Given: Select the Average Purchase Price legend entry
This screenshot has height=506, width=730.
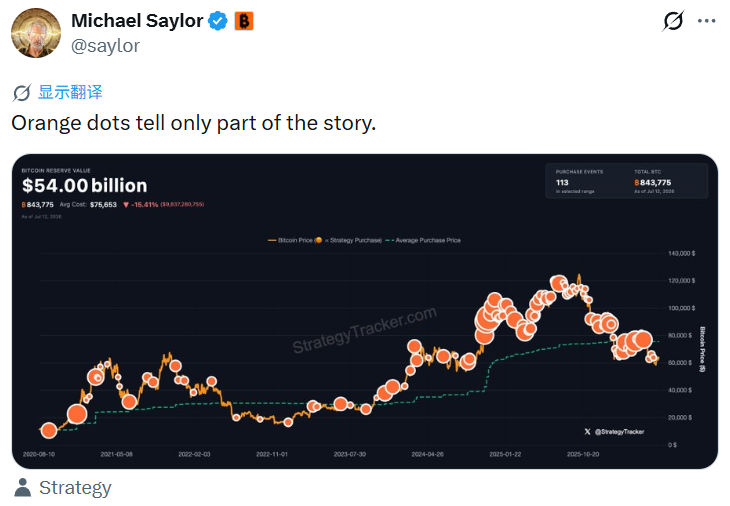Looking at the screenshot, I should click(423, 240).
